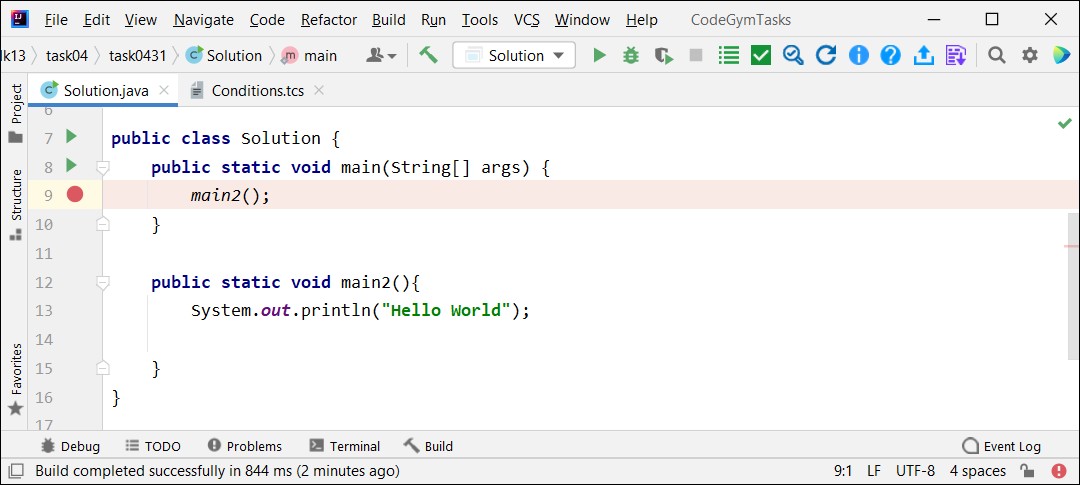Start debugging with the bug icon
Image resolution: width=1080 pixels, height=485 pixels.
(x=631, y=55)
